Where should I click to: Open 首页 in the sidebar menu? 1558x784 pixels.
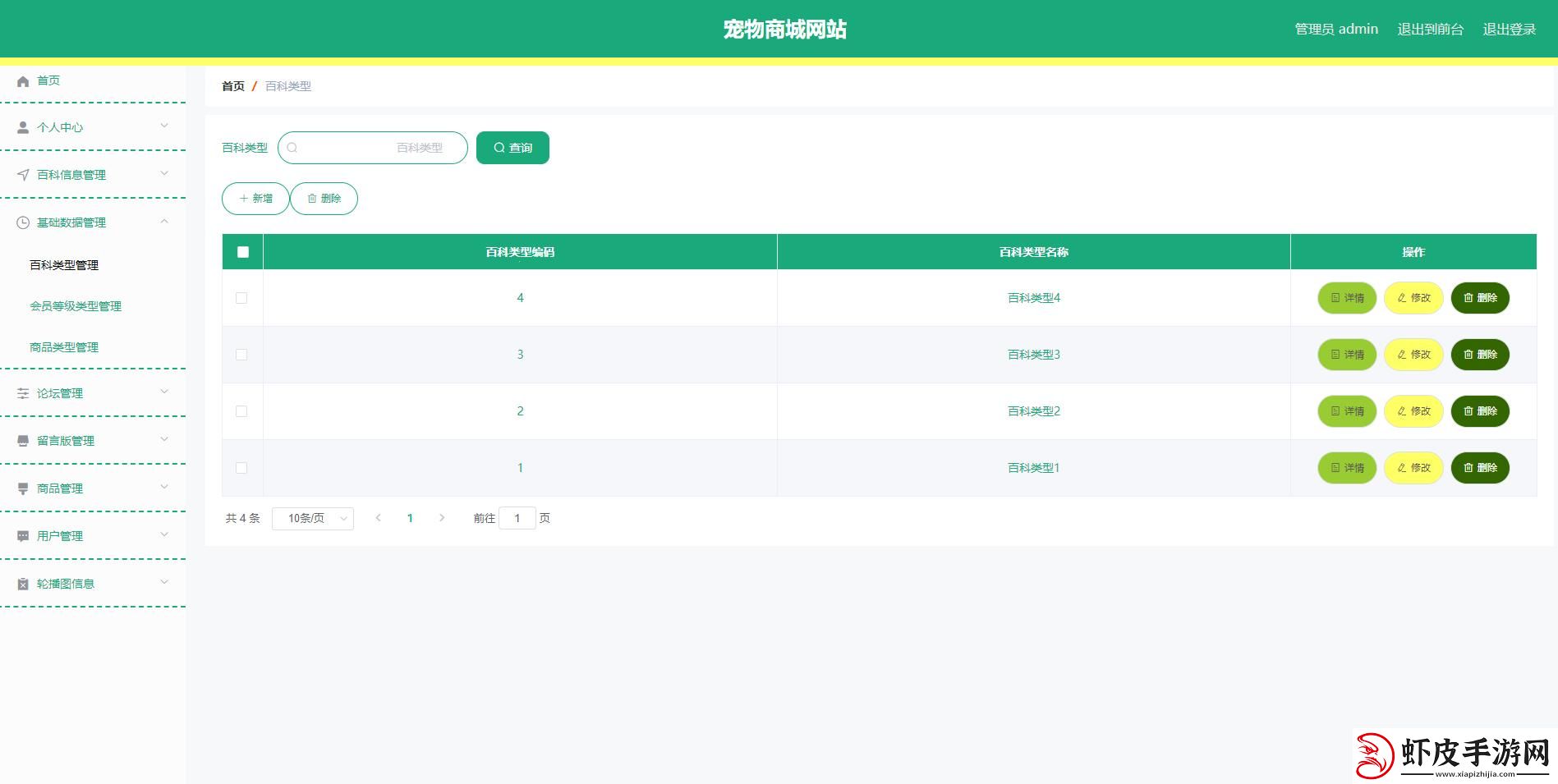pos(48,80)
